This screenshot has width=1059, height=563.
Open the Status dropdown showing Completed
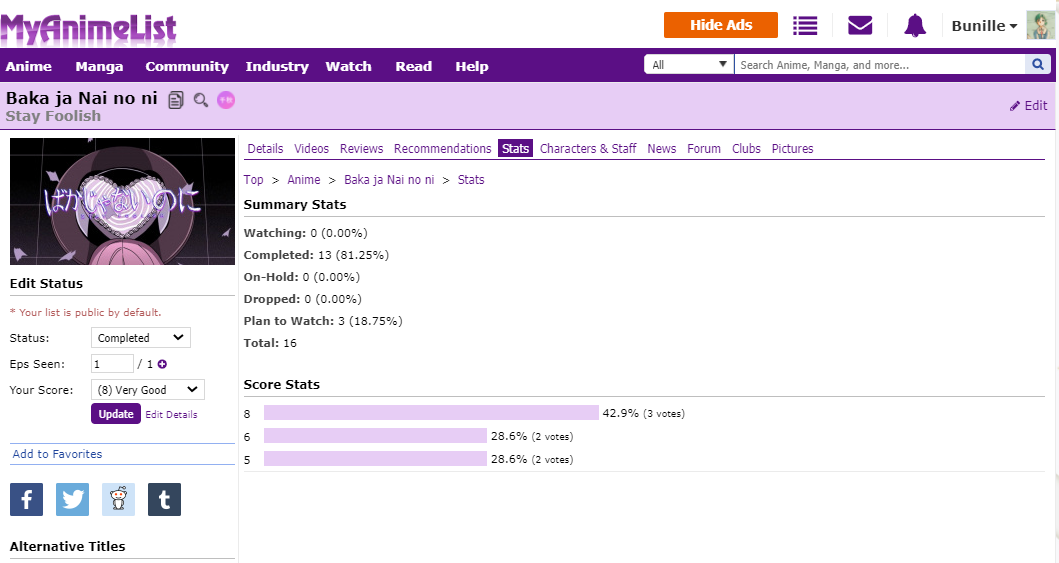pos(140,338)
